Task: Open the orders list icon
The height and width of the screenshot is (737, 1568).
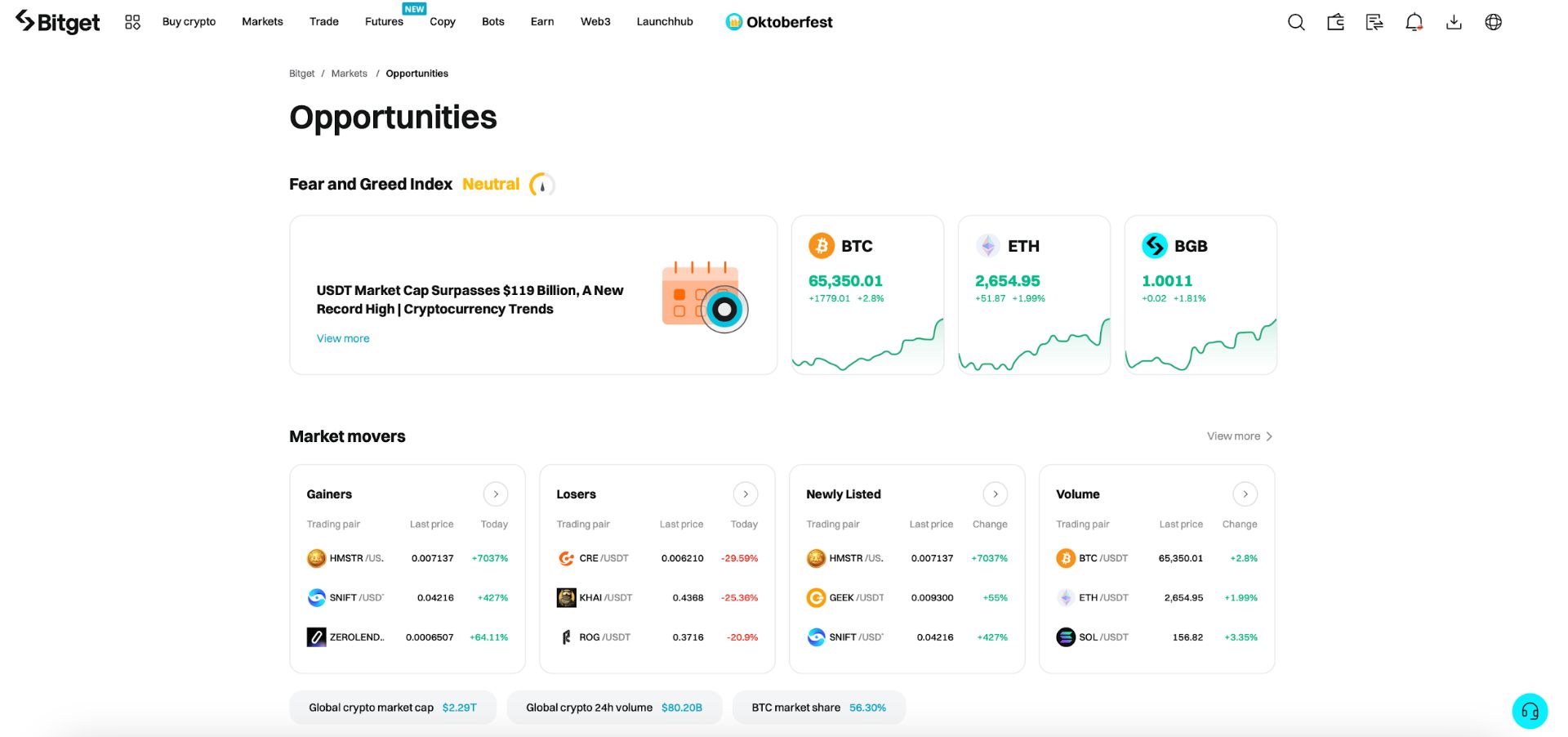Action: [x=1374, y=22]
